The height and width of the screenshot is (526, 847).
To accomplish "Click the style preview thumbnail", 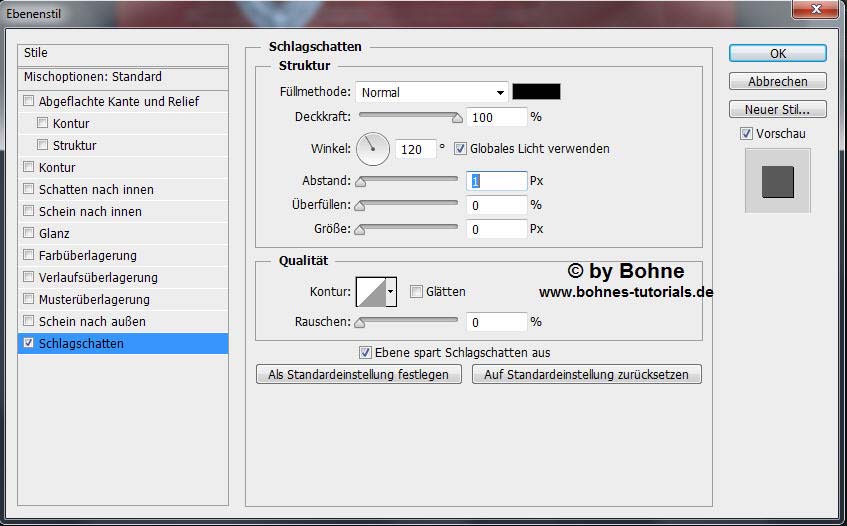I will [777, 181].
